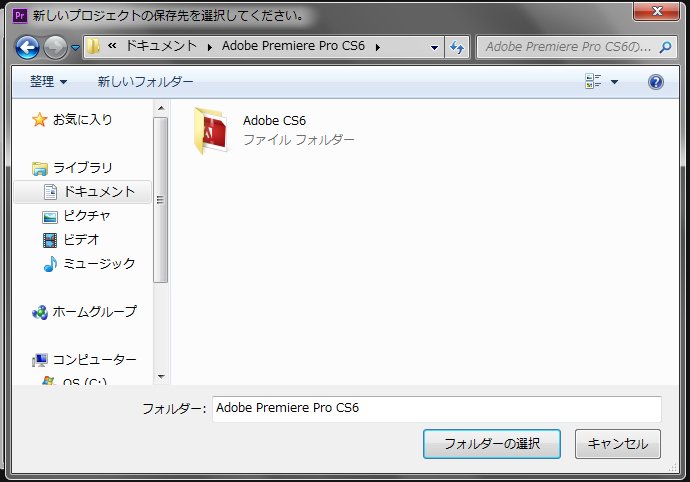Show hidden path levels via « chevron
The width and height of the screenshot is (690, 482).
click(112, 46)
